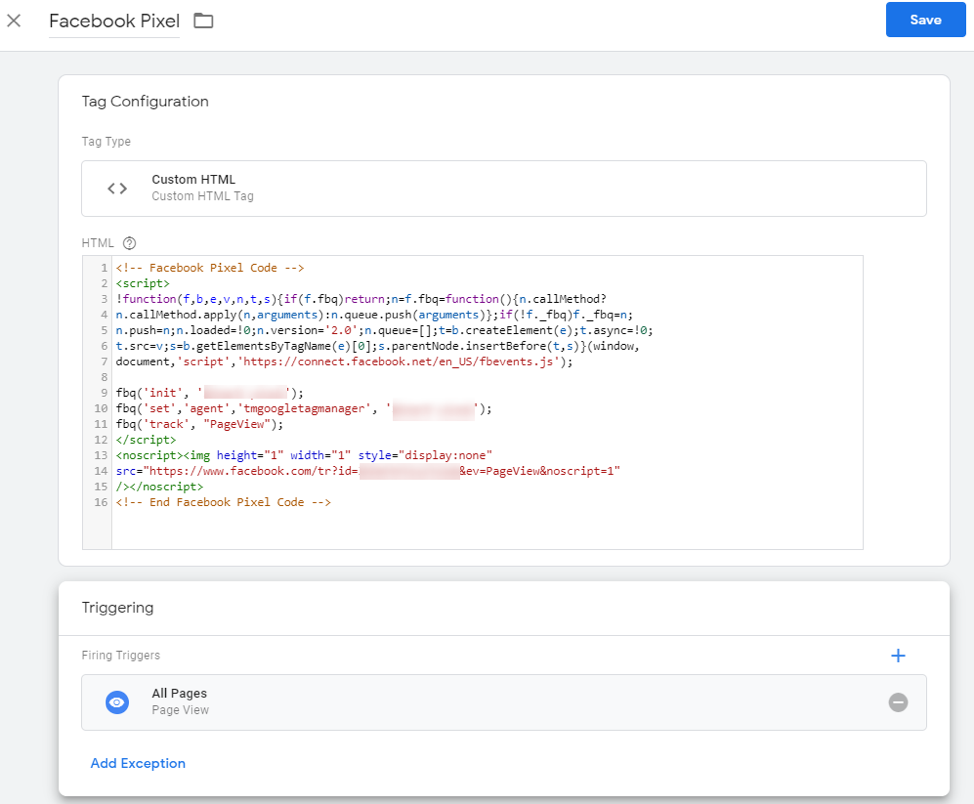
Task: Click the Firing Triggers label
Action: pyautogui.click(x=121, y=655)
